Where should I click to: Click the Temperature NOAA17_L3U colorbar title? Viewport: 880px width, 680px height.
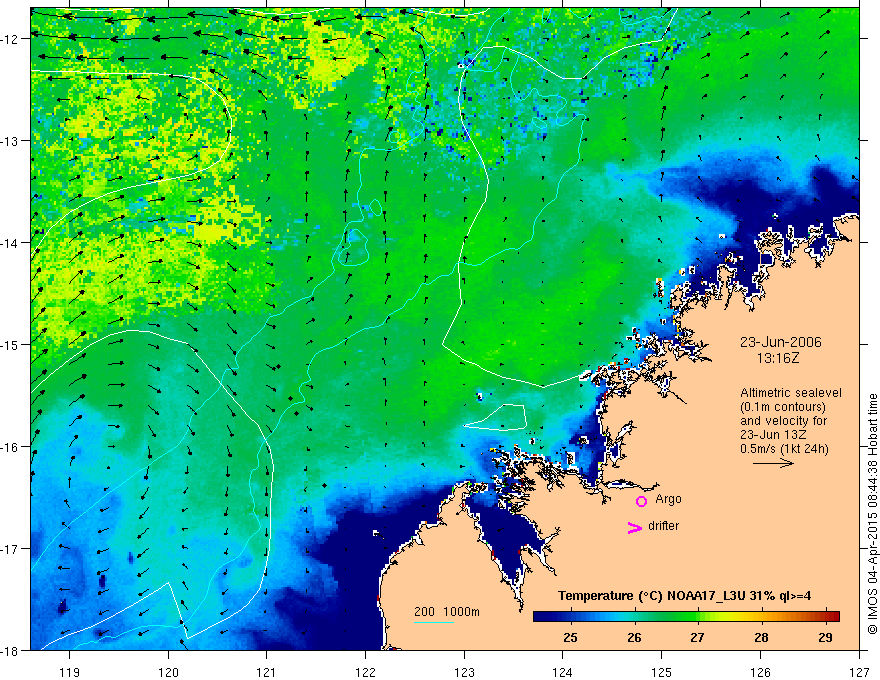point(684,596)
